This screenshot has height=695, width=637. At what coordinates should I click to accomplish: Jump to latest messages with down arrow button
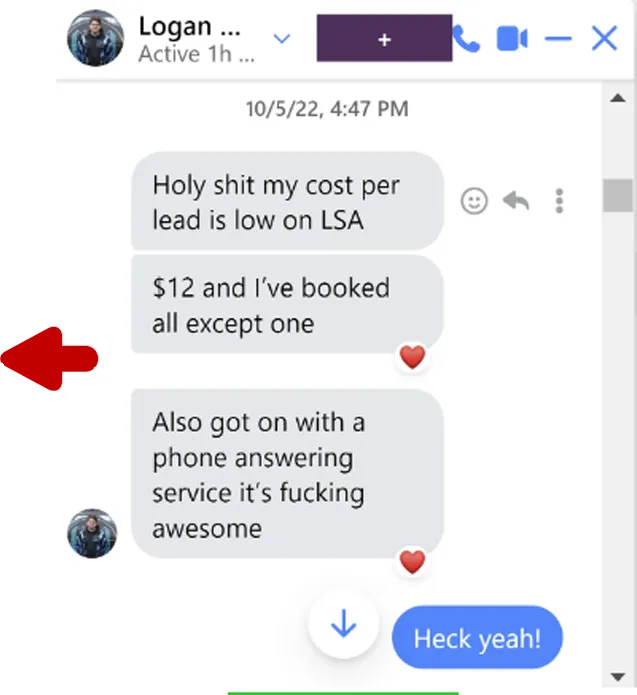coord(344,624)
